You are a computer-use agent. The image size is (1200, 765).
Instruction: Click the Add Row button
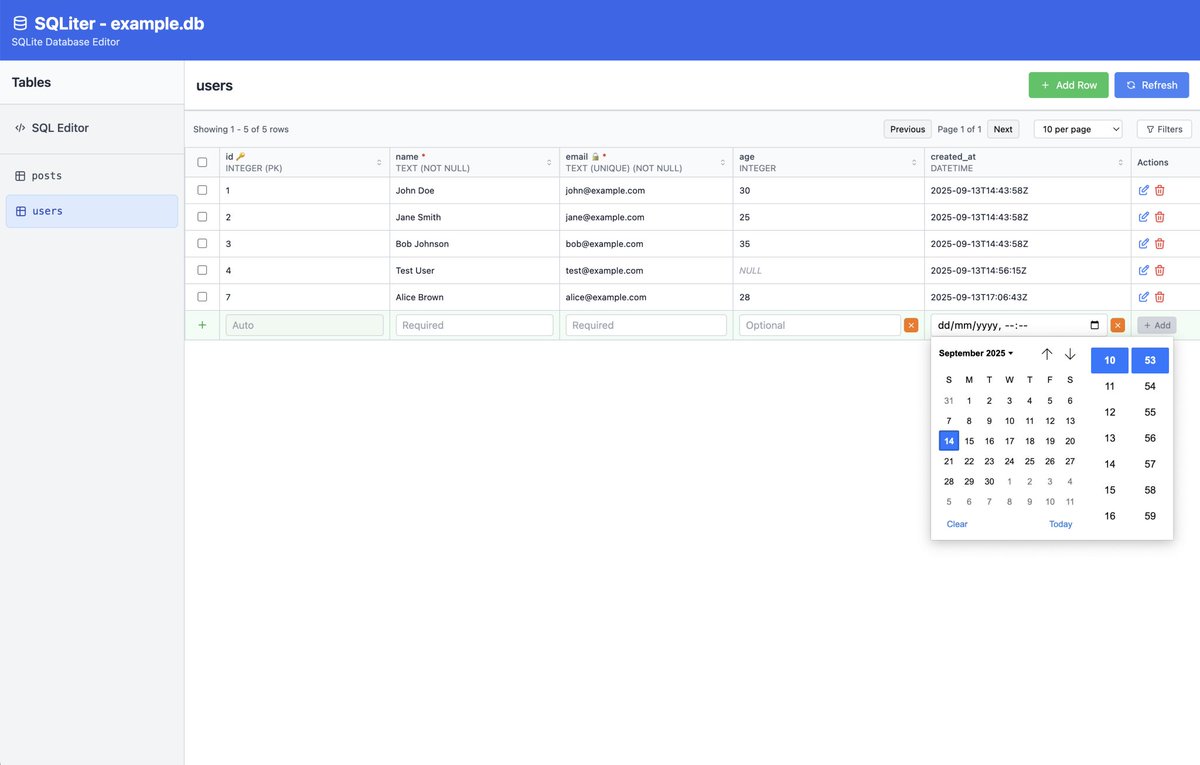coord(1069,85)
